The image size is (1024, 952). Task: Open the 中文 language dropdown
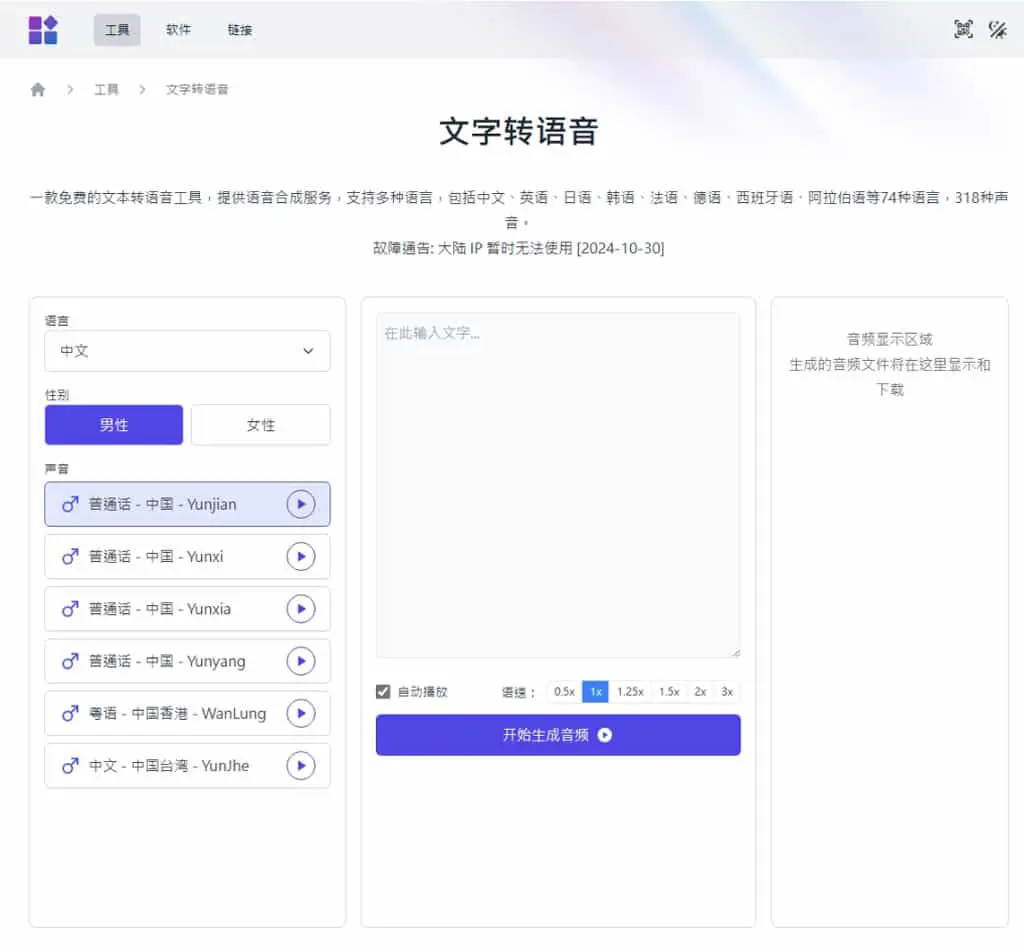pos(187,351)
